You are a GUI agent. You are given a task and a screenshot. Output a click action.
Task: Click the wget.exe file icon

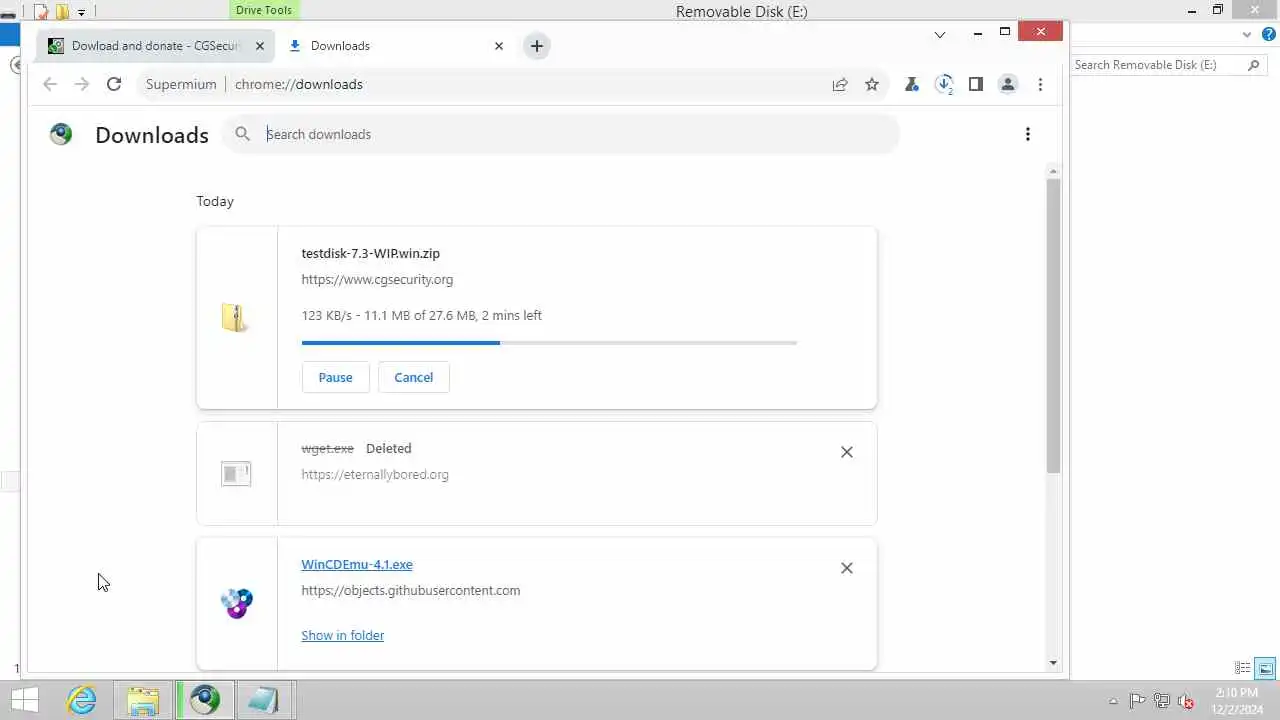236,473
